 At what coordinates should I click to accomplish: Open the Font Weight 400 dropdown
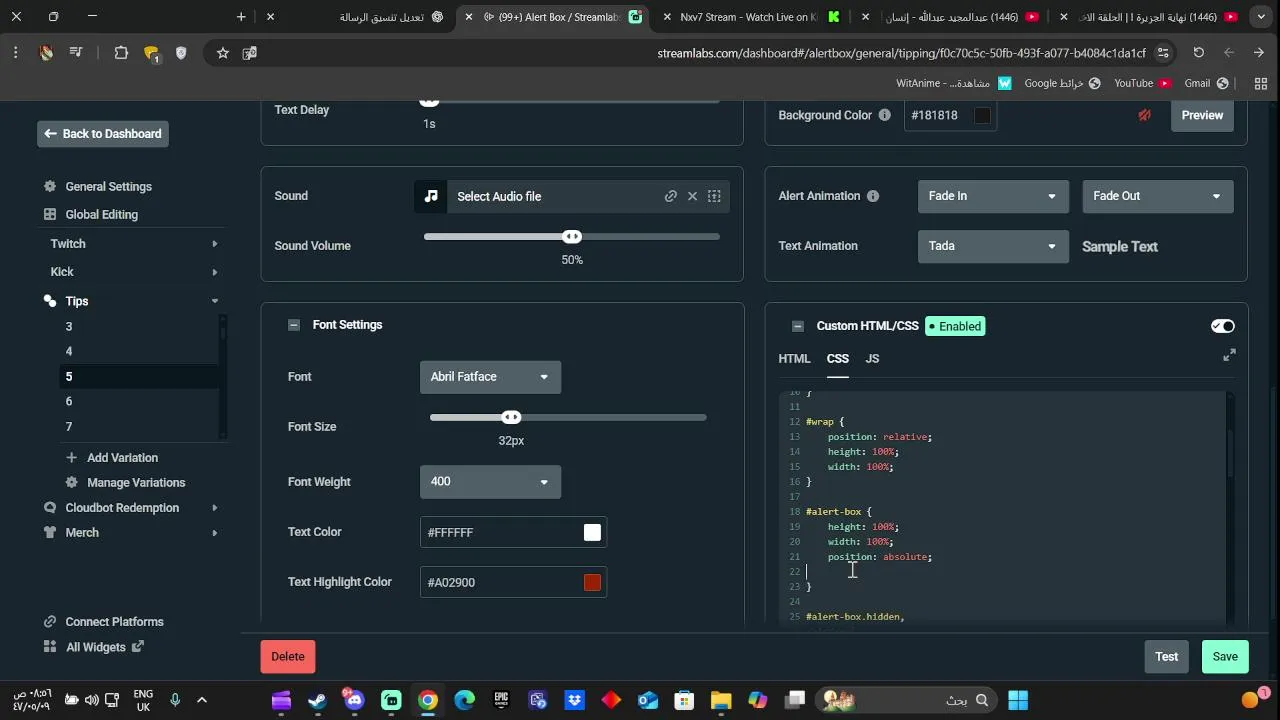(490, 482)
